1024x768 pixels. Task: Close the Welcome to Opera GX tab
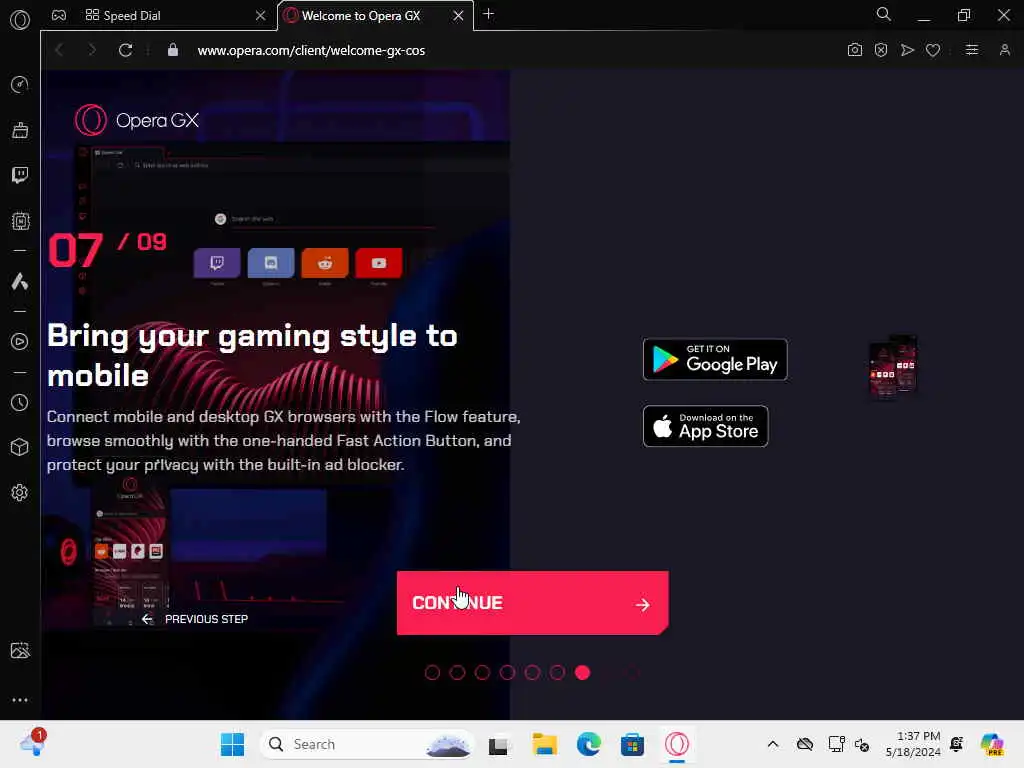(458, 16)
